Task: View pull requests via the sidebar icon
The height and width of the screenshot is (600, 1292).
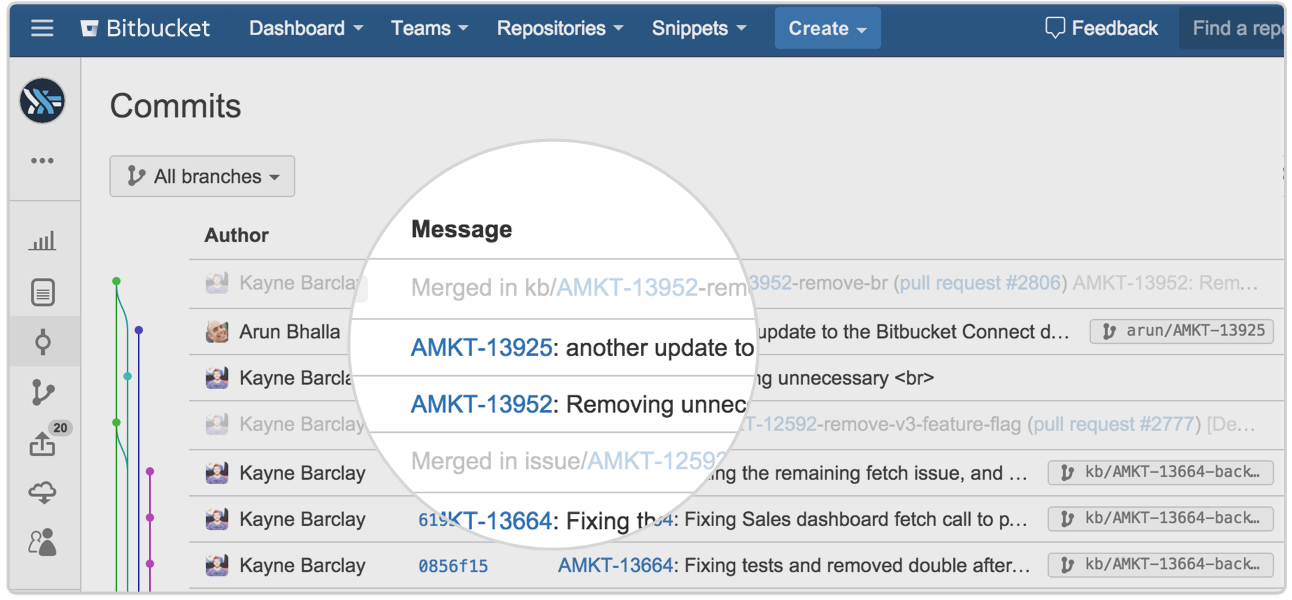Action: (x=44, y=442)
